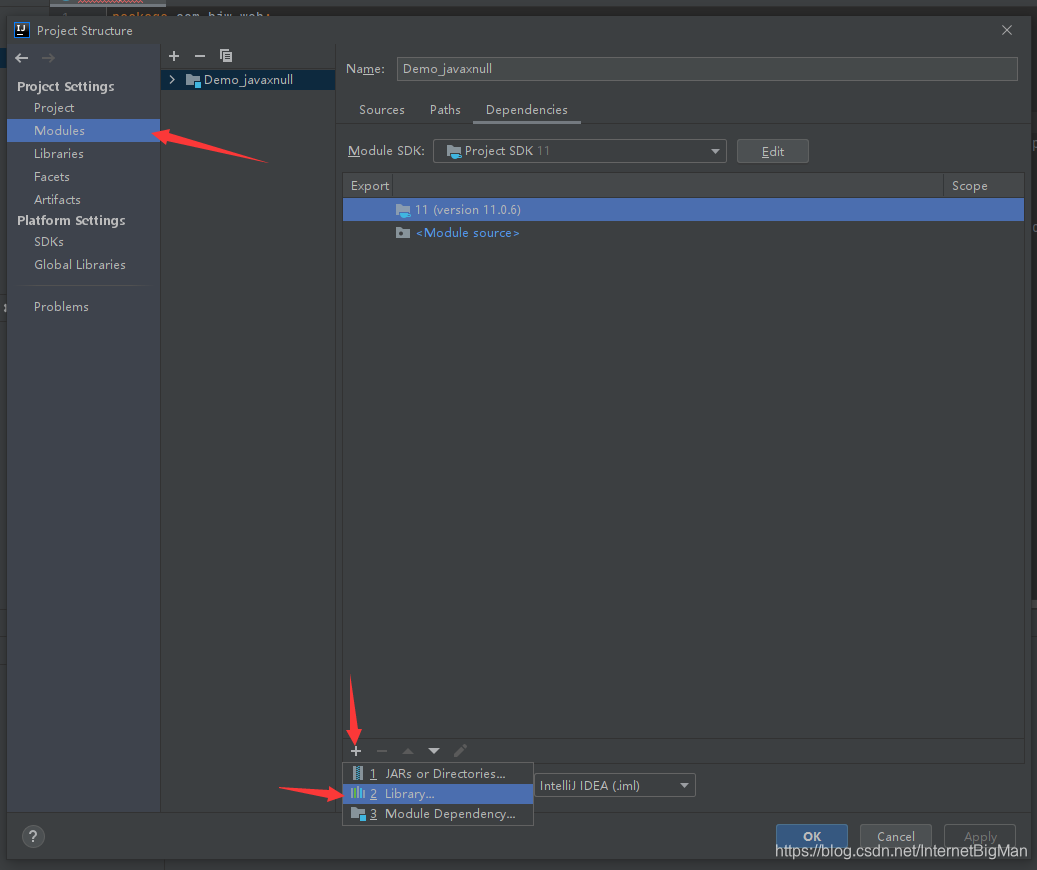Switch to the Sources tab
Screen dimensions: 1037x870
[382, 110]
